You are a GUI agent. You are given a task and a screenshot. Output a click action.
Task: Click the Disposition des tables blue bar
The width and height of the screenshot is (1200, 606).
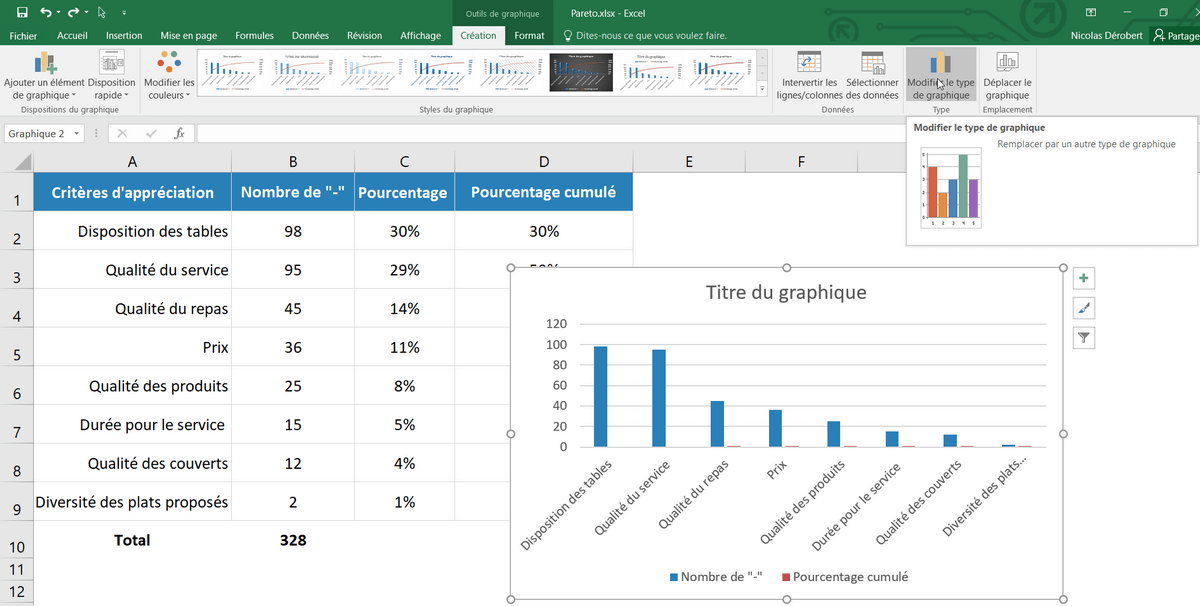[600, 397]
